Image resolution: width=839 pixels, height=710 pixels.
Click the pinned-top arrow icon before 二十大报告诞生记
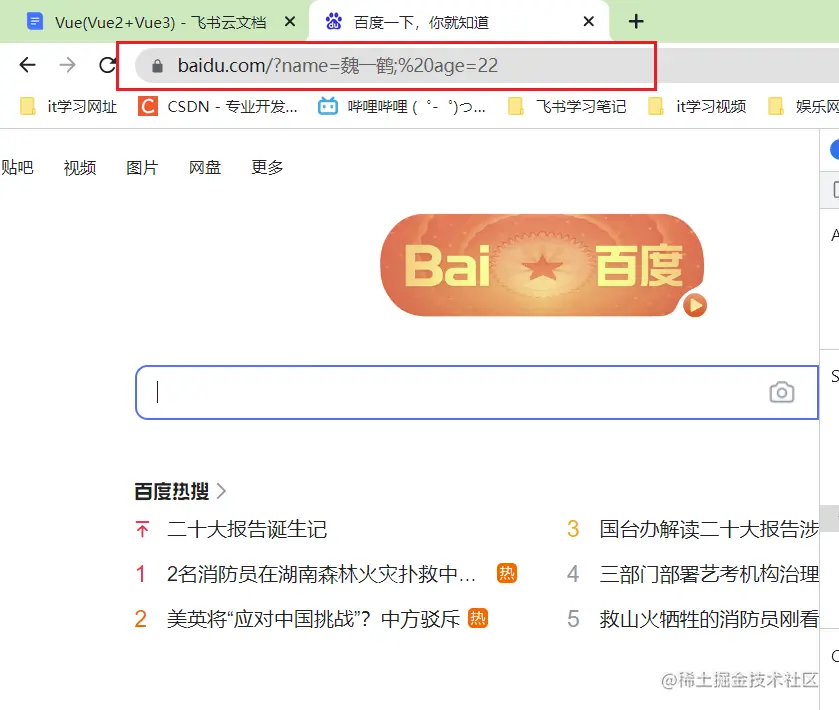tap(142, 529)
